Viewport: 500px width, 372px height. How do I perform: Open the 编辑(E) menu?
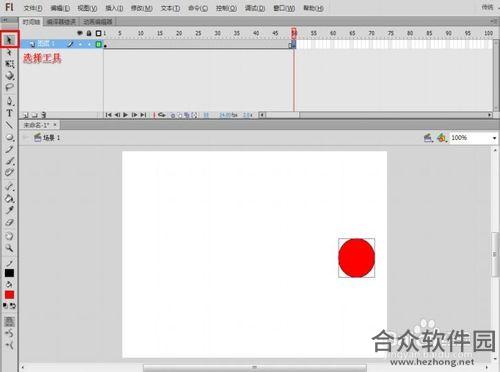tap(60, 8)
